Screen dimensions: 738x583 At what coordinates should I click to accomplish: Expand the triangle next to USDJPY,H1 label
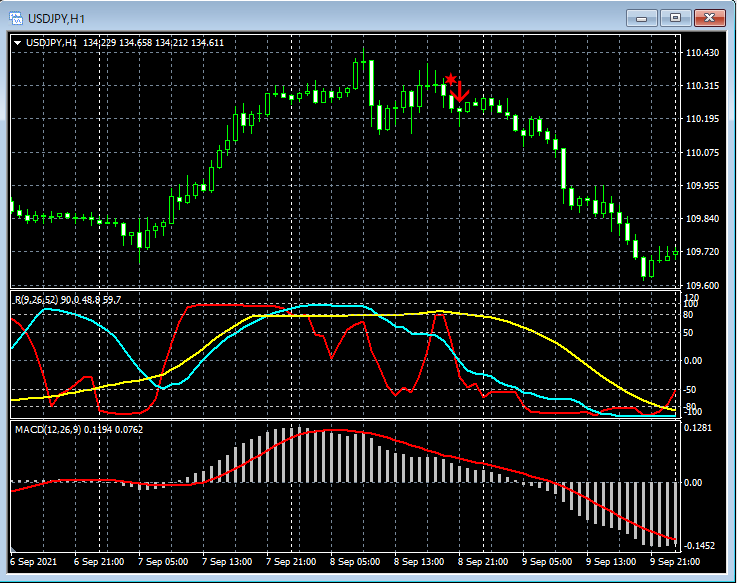point(18,43)
